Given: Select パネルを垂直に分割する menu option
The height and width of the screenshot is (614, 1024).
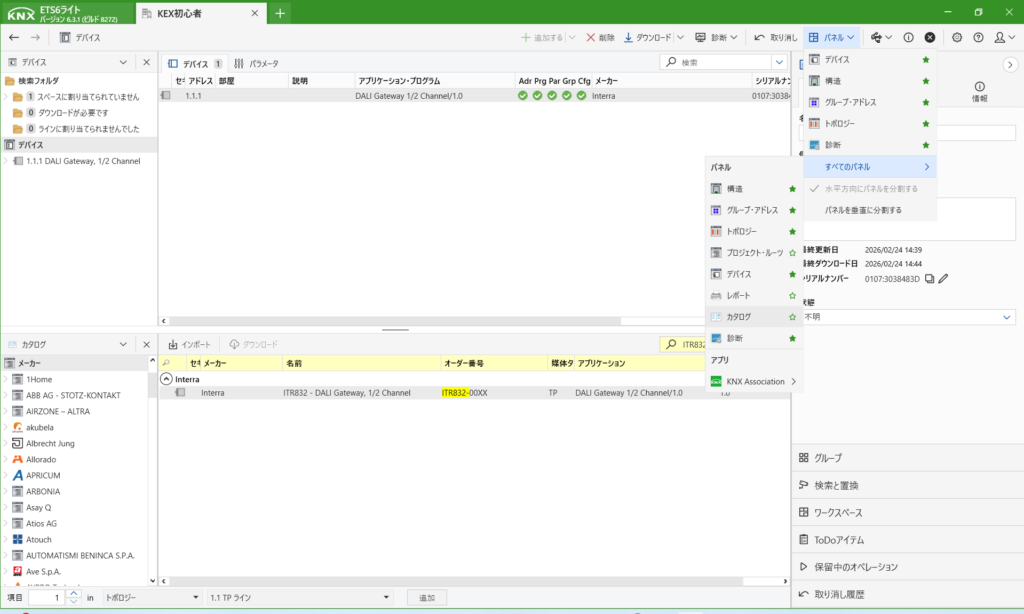Looking at the screenshot, I should point(862,210).
